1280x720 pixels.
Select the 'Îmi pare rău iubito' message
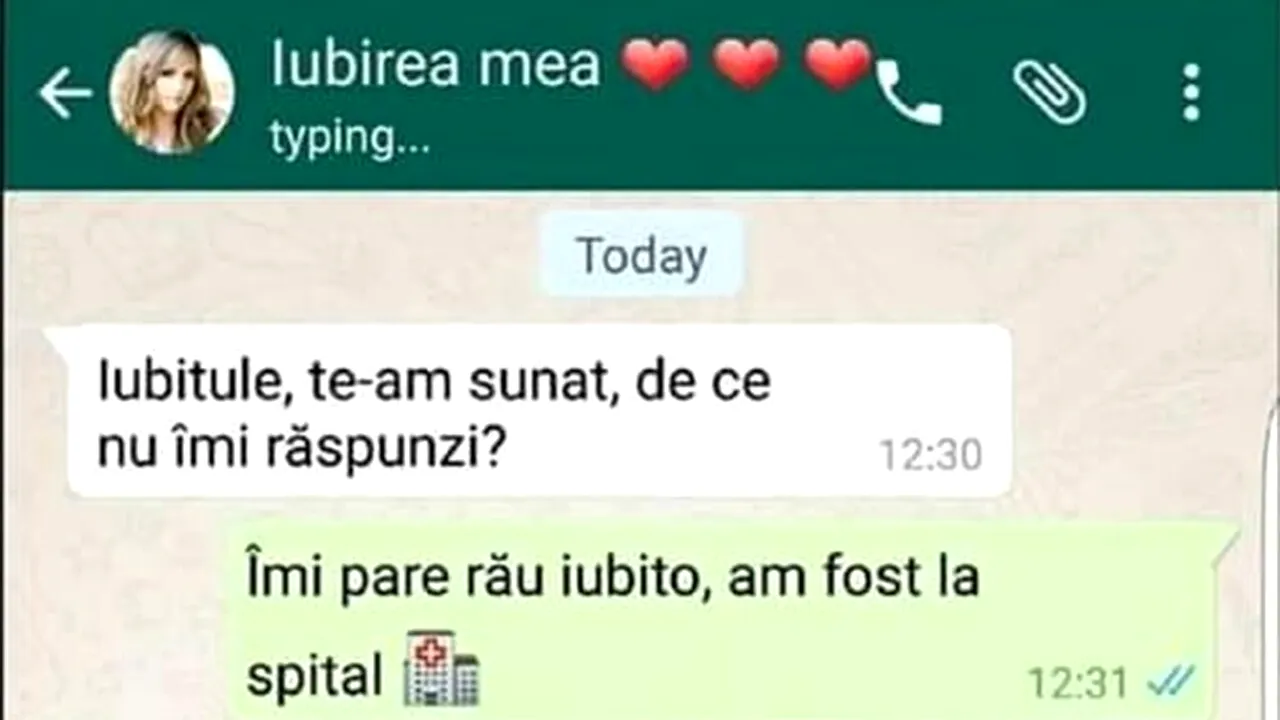click(x=730, y=620)
